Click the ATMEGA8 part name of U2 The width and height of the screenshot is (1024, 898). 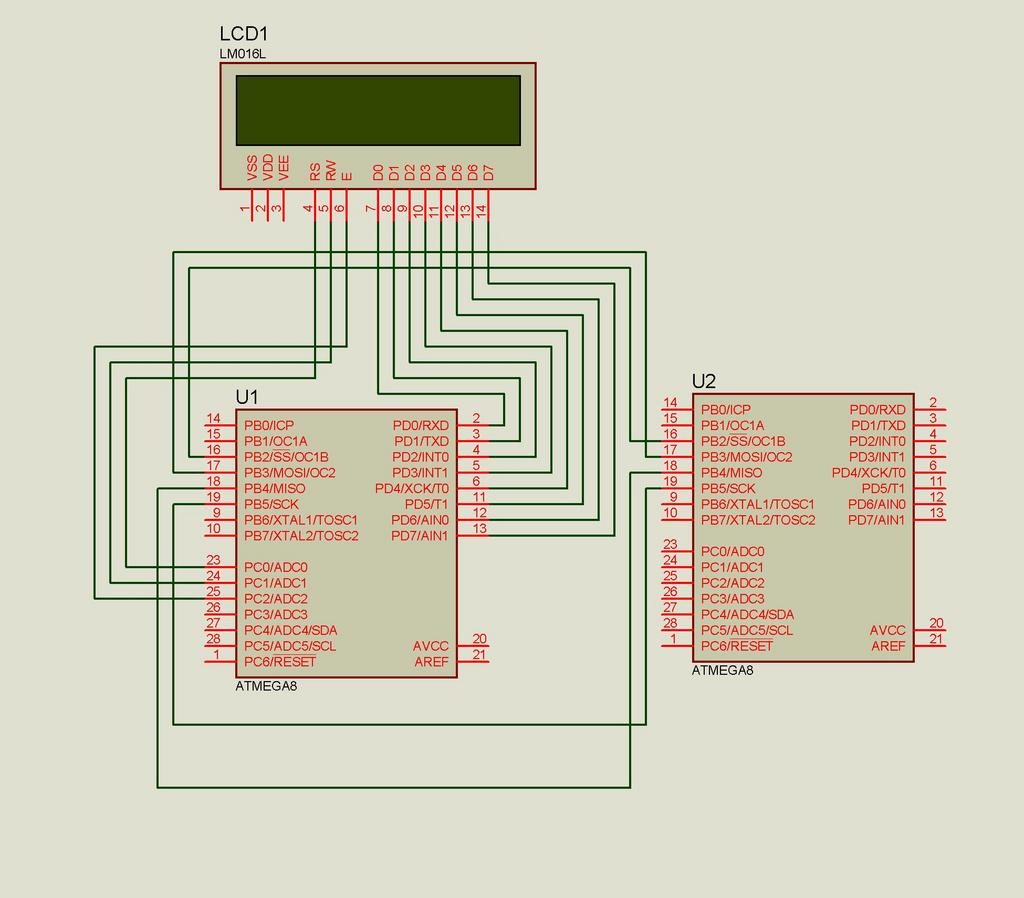(722, 671)
